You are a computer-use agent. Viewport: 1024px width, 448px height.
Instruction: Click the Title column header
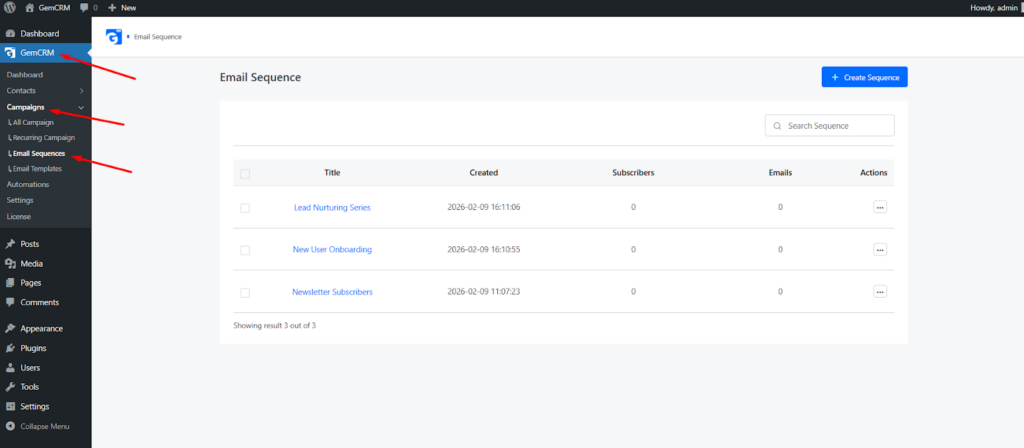coord(332,173)
